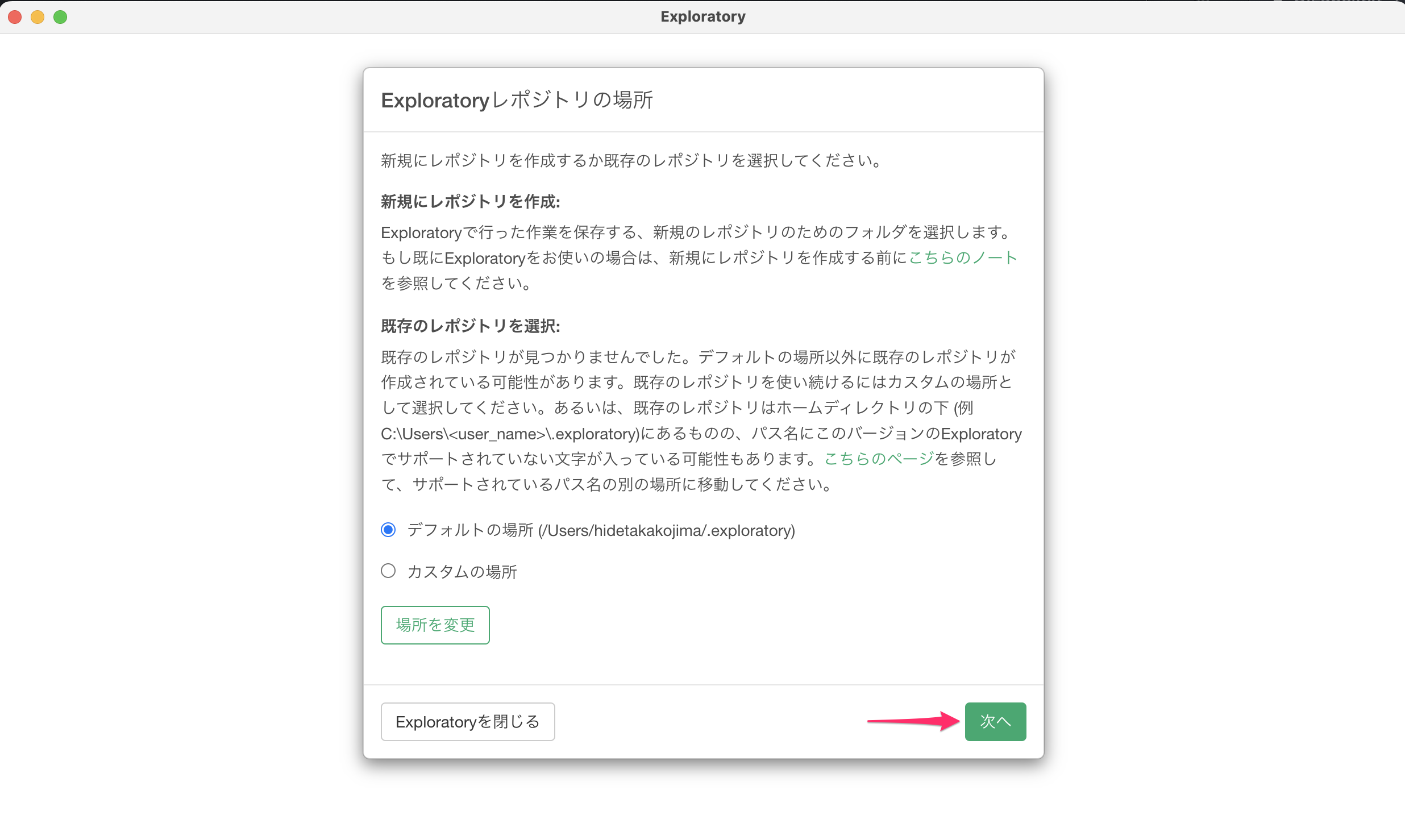Click the 既存のレポジトリを選択: heading

(471, 326)
